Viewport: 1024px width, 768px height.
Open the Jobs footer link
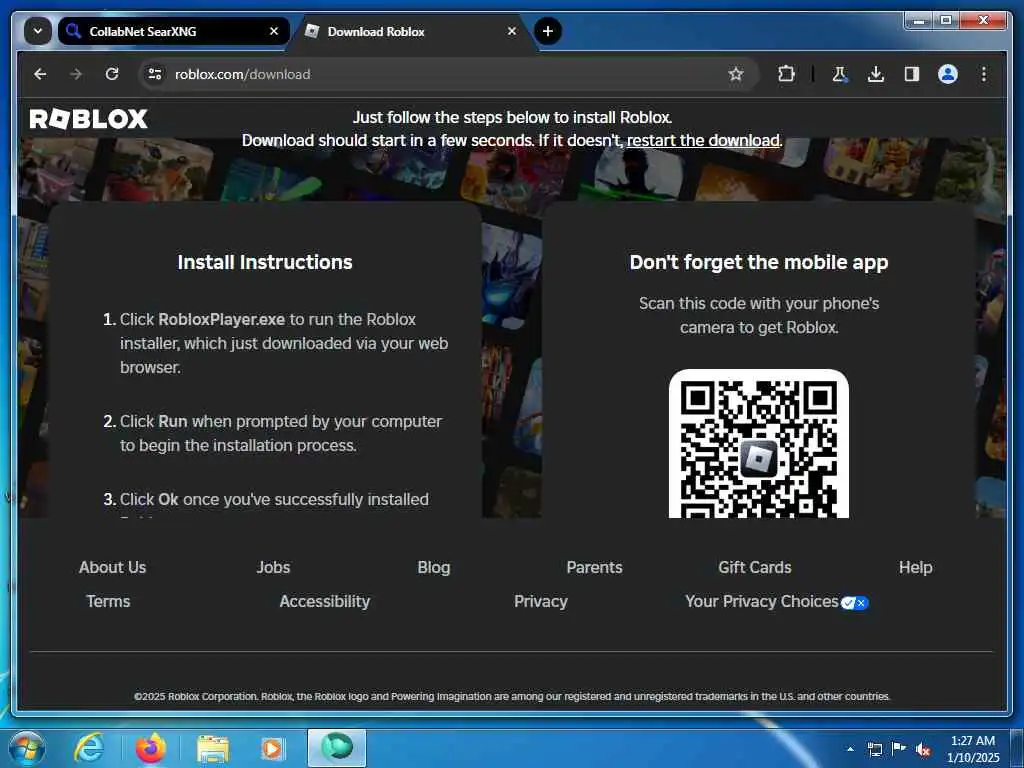point(273,568)
